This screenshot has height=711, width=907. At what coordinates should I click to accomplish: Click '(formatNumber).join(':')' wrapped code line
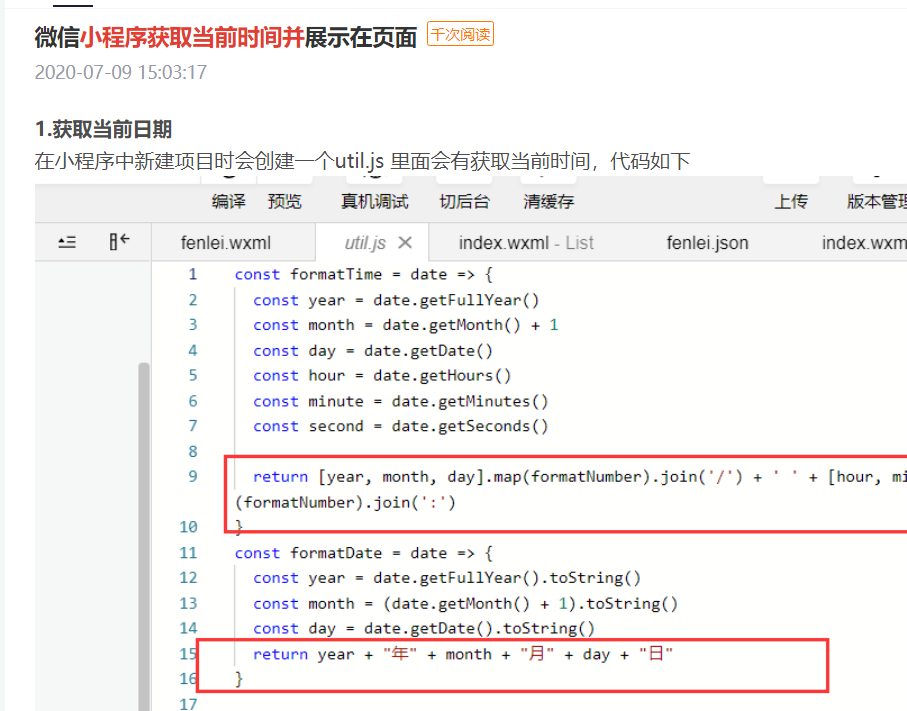click(345, 502)
